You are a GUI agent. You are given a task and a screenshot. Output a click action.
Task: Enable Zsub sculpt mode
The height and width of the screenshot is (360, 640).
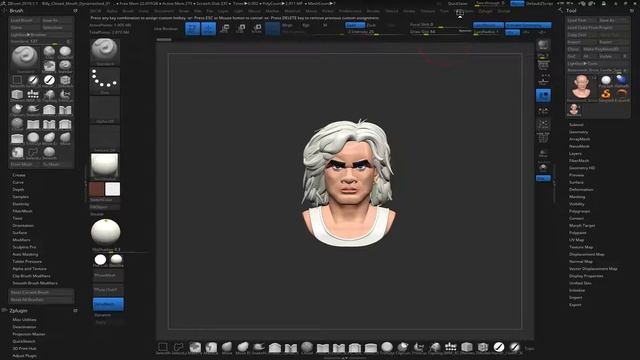(371, 25)
